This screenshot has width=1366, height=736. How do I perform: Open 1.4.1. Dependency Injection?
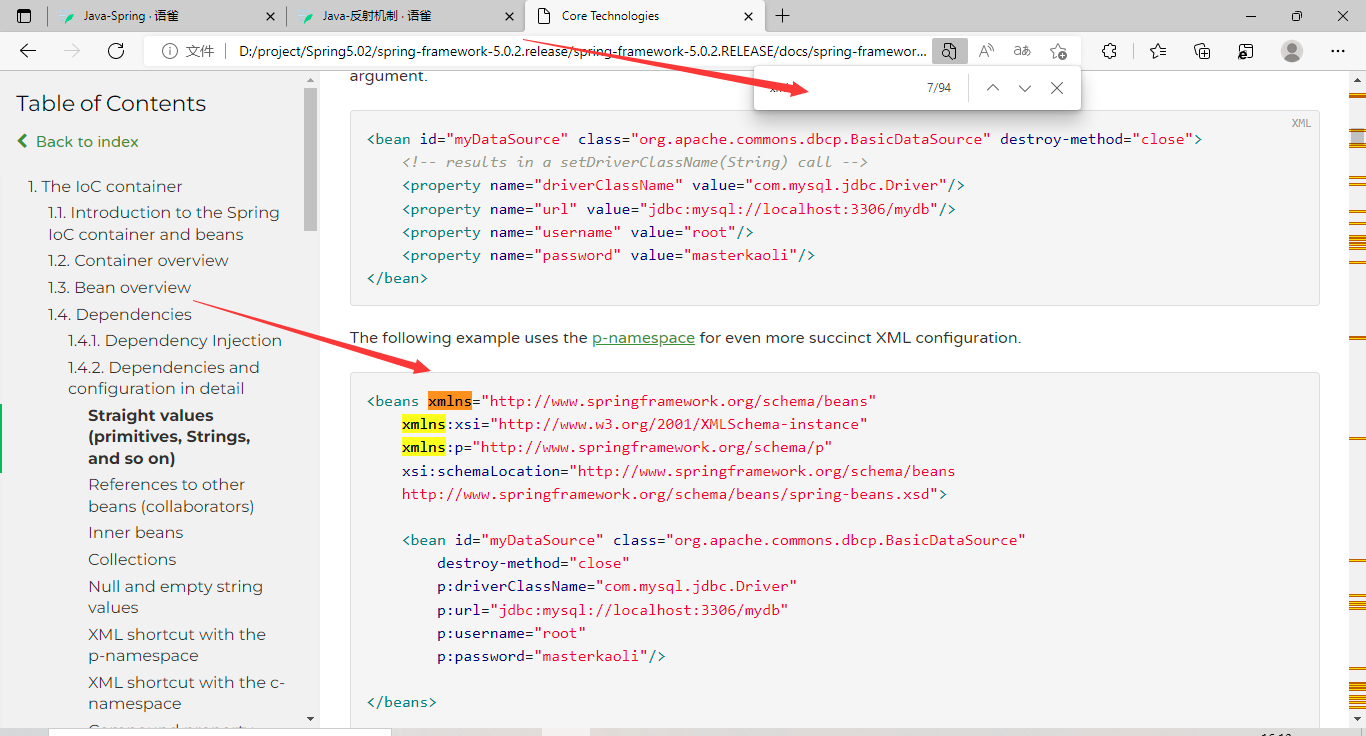click(x=175, y=340)
